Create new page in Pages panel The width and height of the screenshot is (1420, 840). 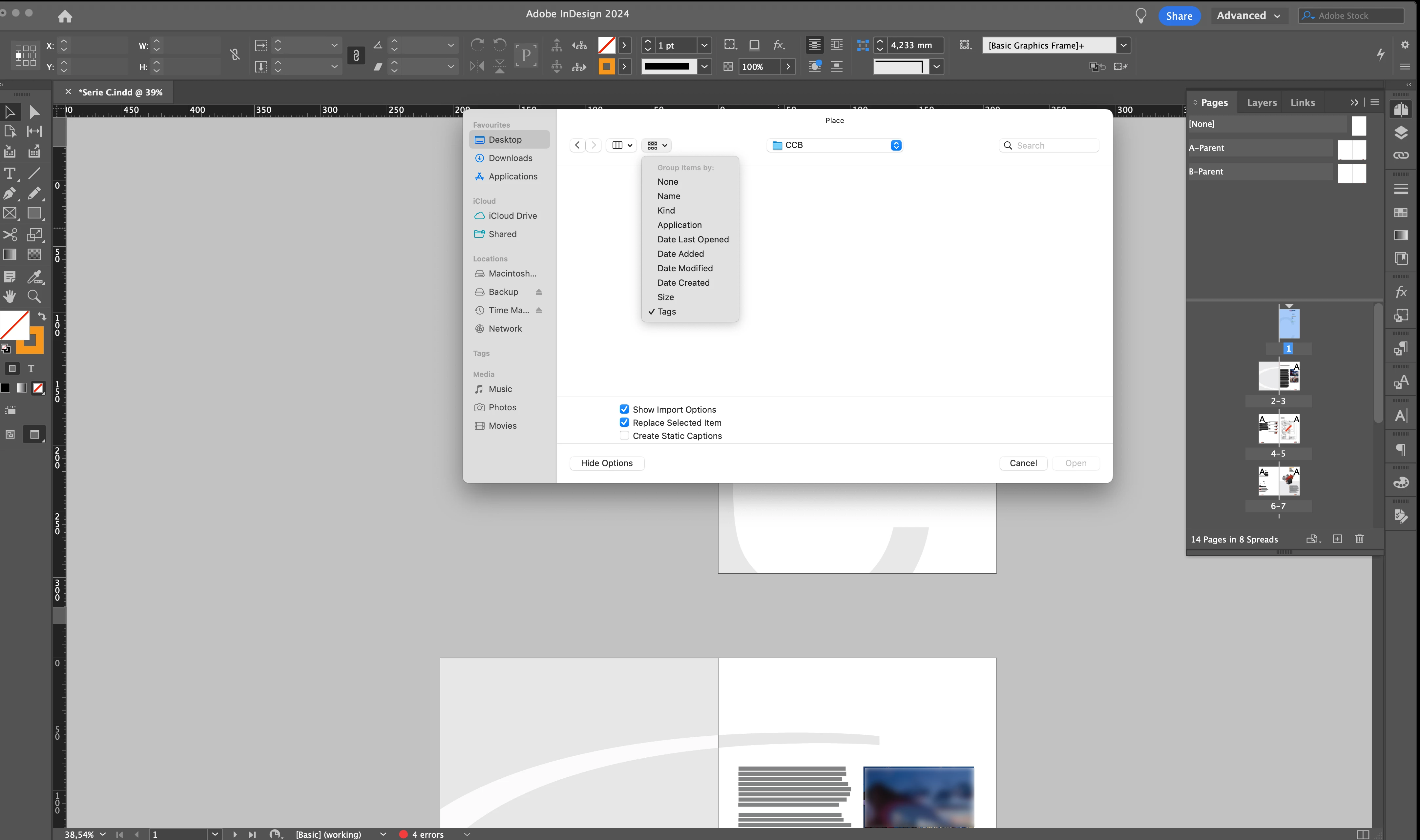1337,539
